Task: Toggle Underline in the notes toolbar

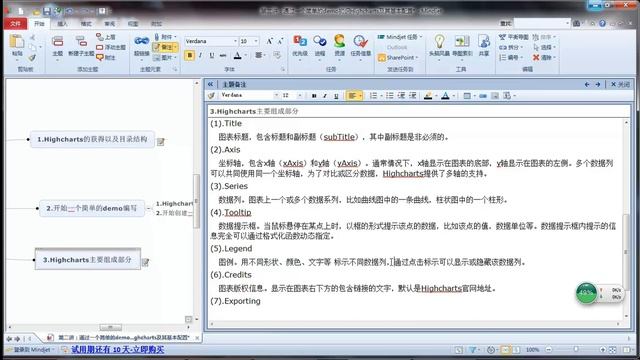Action: tap(336, 96)
